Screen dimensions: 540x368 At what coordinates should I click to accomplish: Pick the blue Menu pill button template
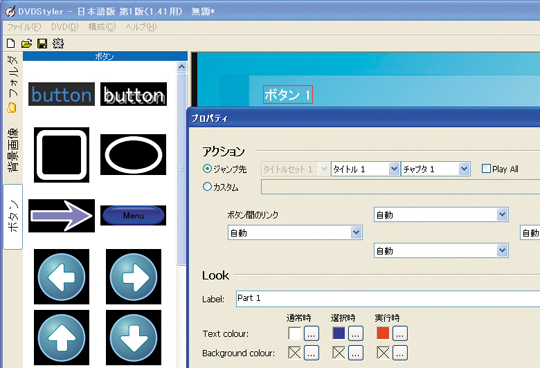coord(133,215)
